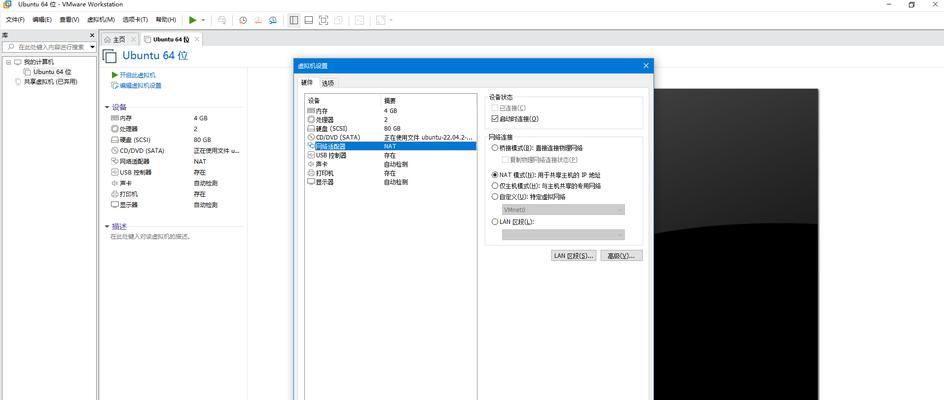Toggle the 启动时连接(O) checkbox

point(495,119)
